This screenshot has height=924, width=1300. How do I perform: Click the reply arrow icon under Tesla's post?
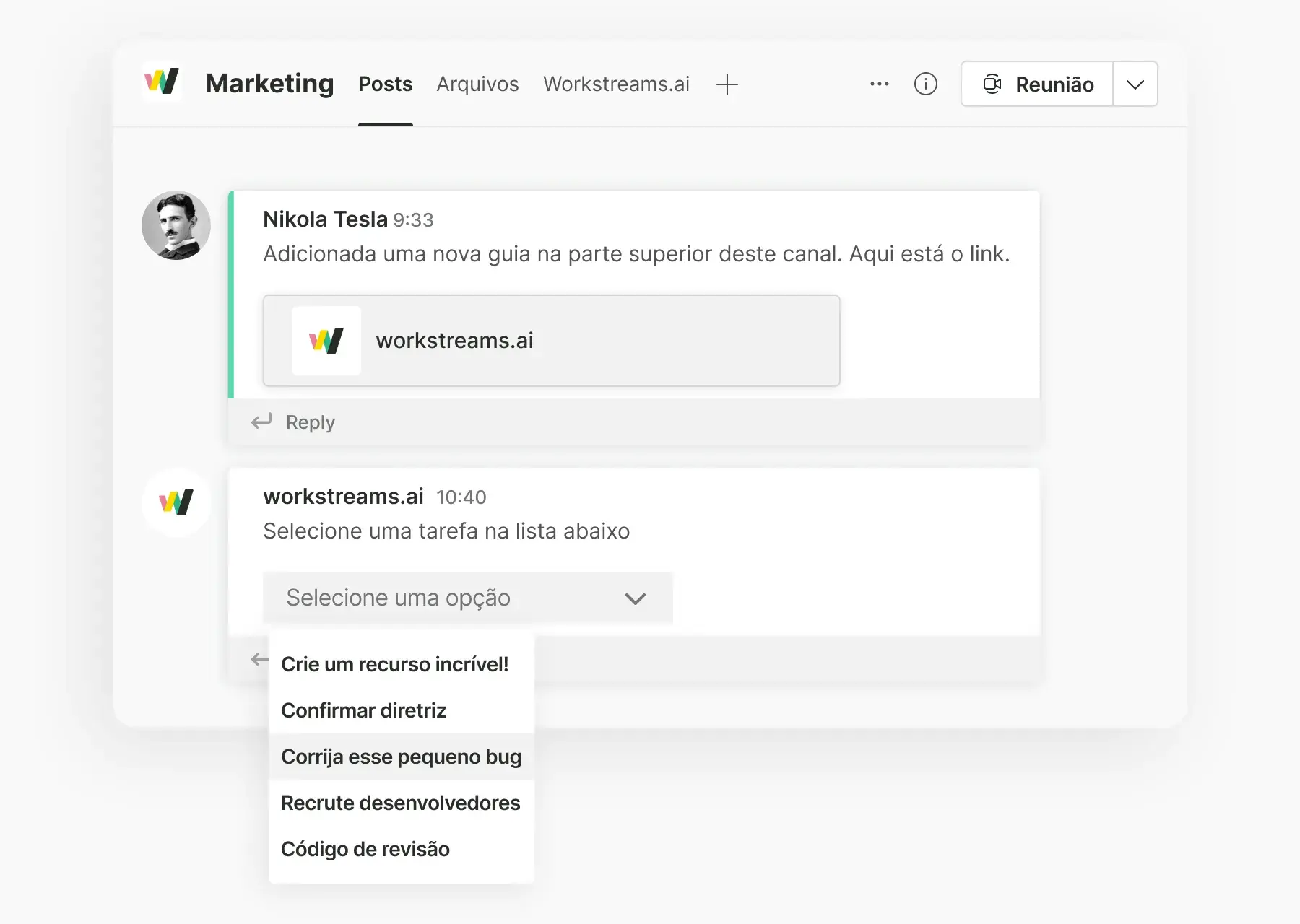tap(261, 422)
